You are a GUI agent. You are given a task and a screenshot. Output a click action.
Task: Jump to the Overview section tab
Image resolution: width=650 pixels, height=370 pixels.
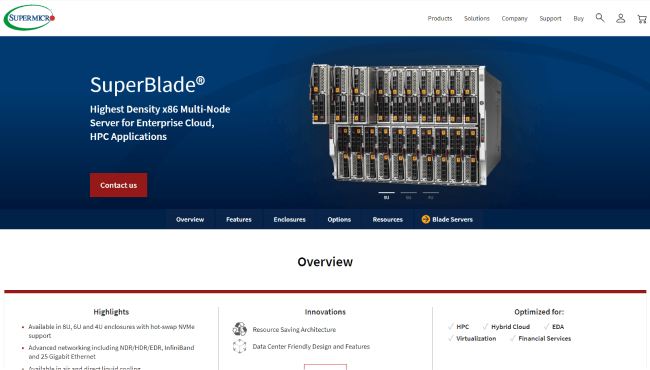click(190, 219)
